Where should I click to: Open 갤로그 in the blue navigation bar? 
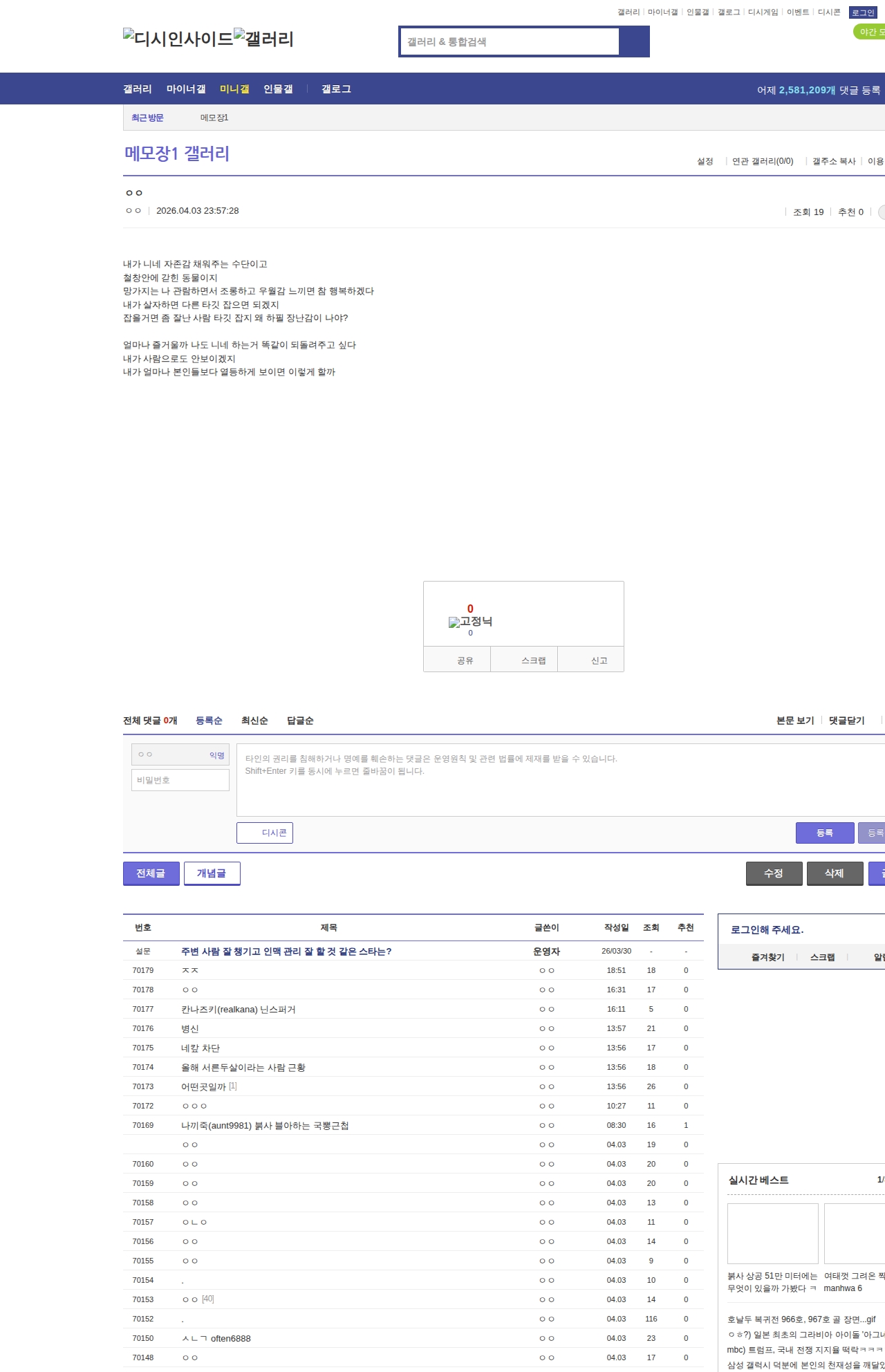coord(336,89)
